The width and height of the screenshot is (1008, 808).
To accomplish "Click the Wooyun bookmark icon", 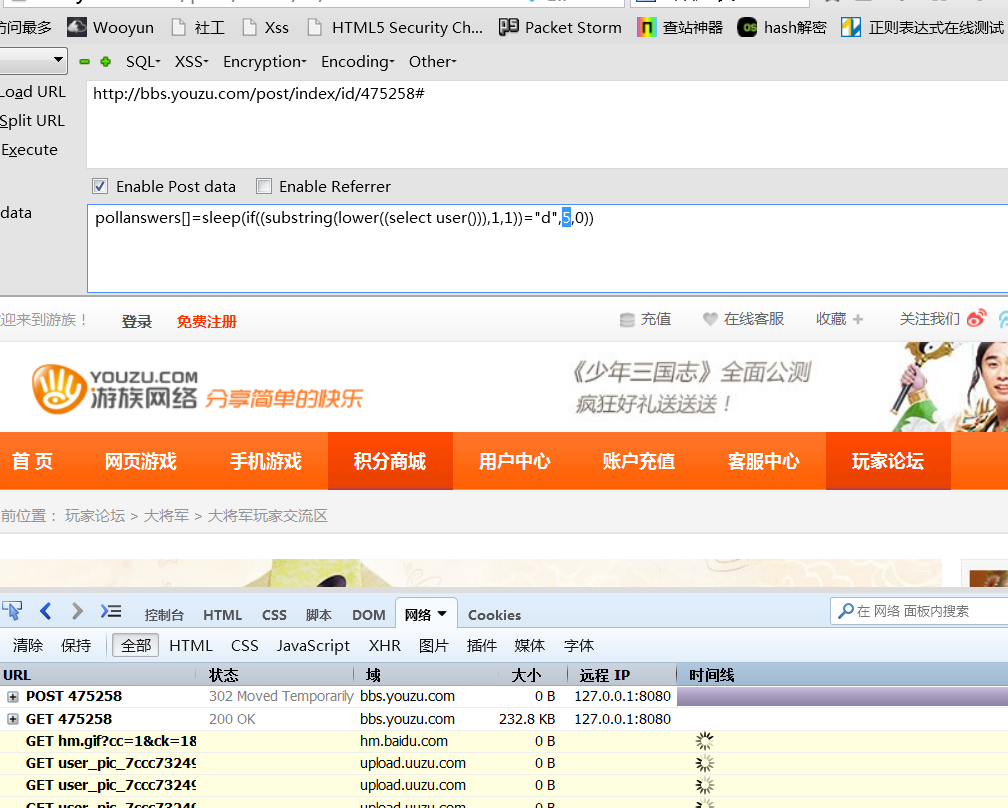I will coord(77,28).
